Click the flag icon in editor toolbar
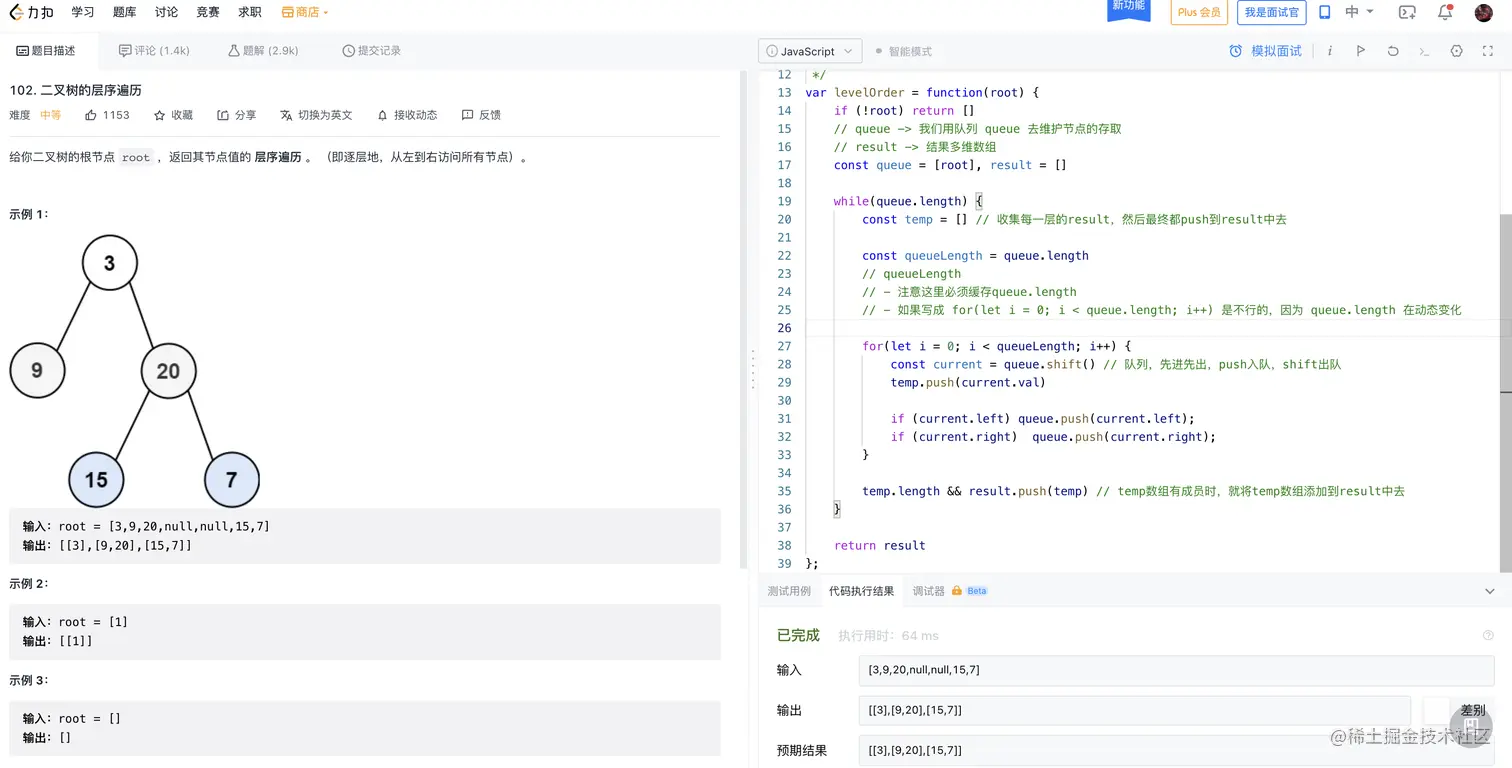 [1360, 51]
